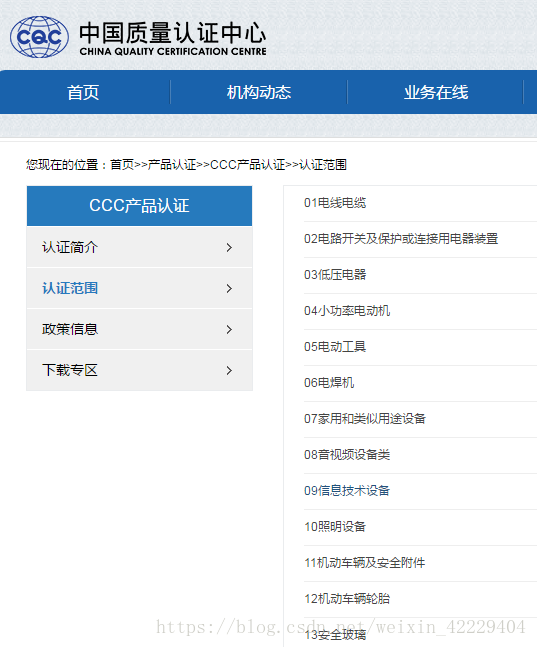Go to 首页 in the breadcrumb
The width and height of the screenshot is (537, 647).
122,165
